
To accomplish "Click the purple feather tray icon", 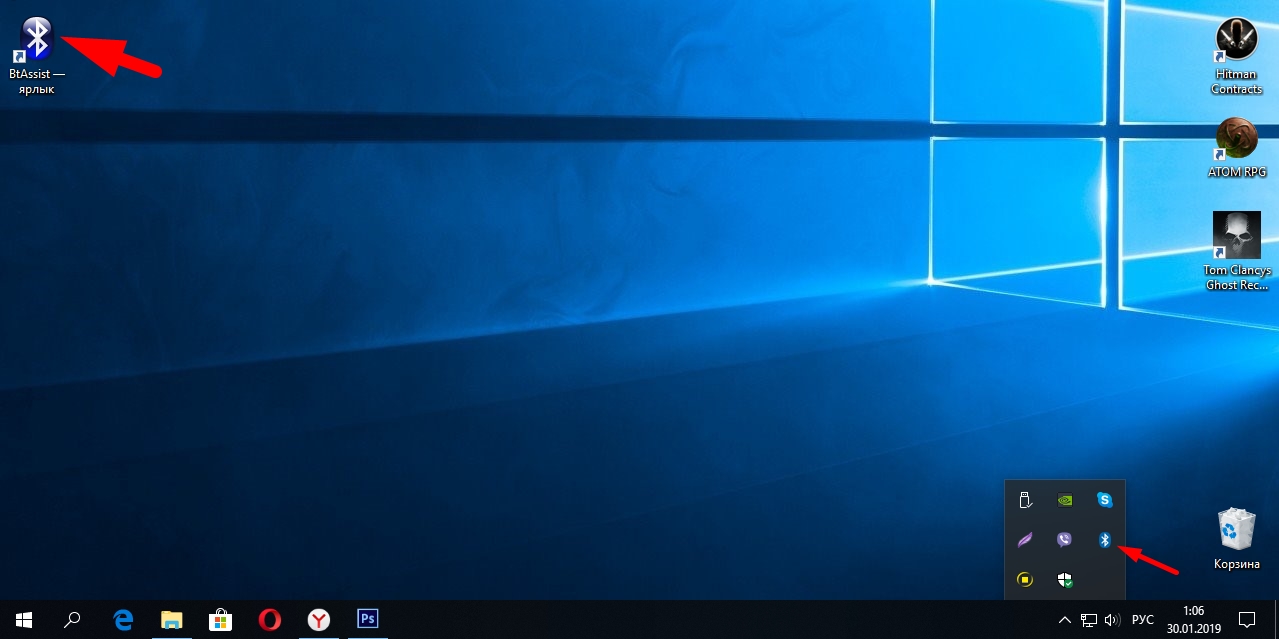I will coord(1024,540).
